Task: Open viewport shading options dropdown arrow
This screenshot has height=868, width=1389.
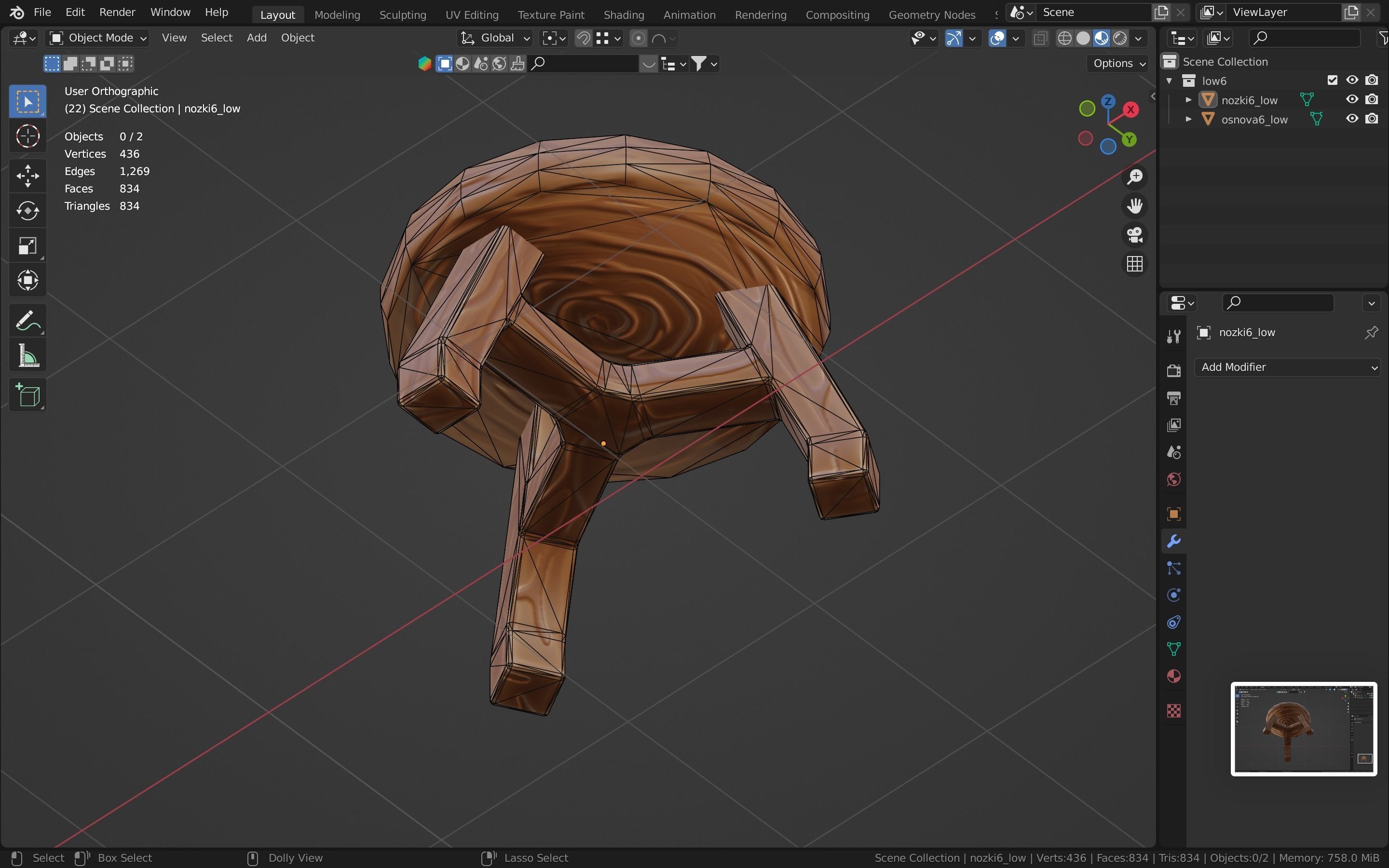Action: [1139, 38]
